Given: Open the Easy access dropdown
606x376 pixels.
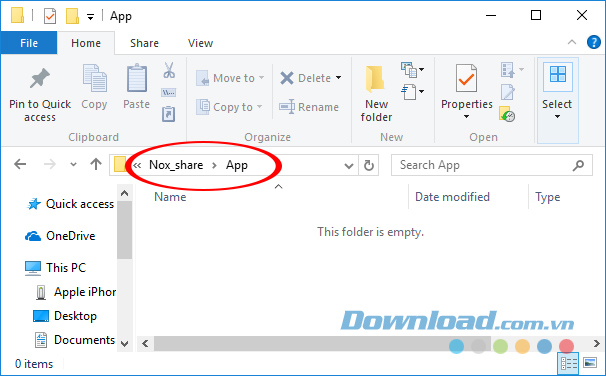Looking at the screenshot, I should click(413, 92).
